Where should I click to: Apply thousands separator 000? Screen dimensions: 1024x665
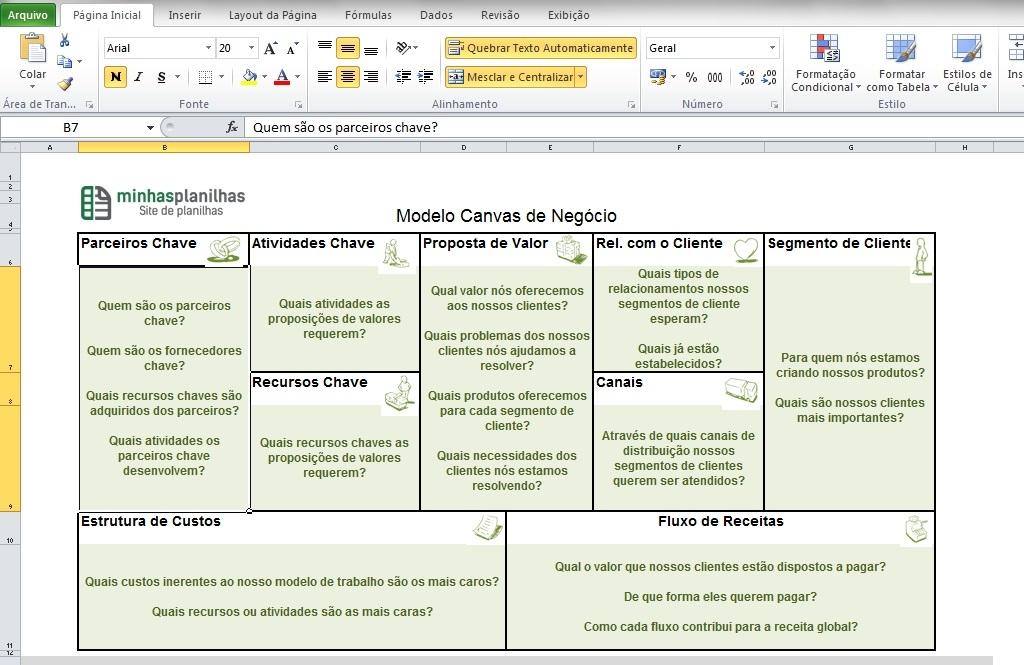click(715, 77)
